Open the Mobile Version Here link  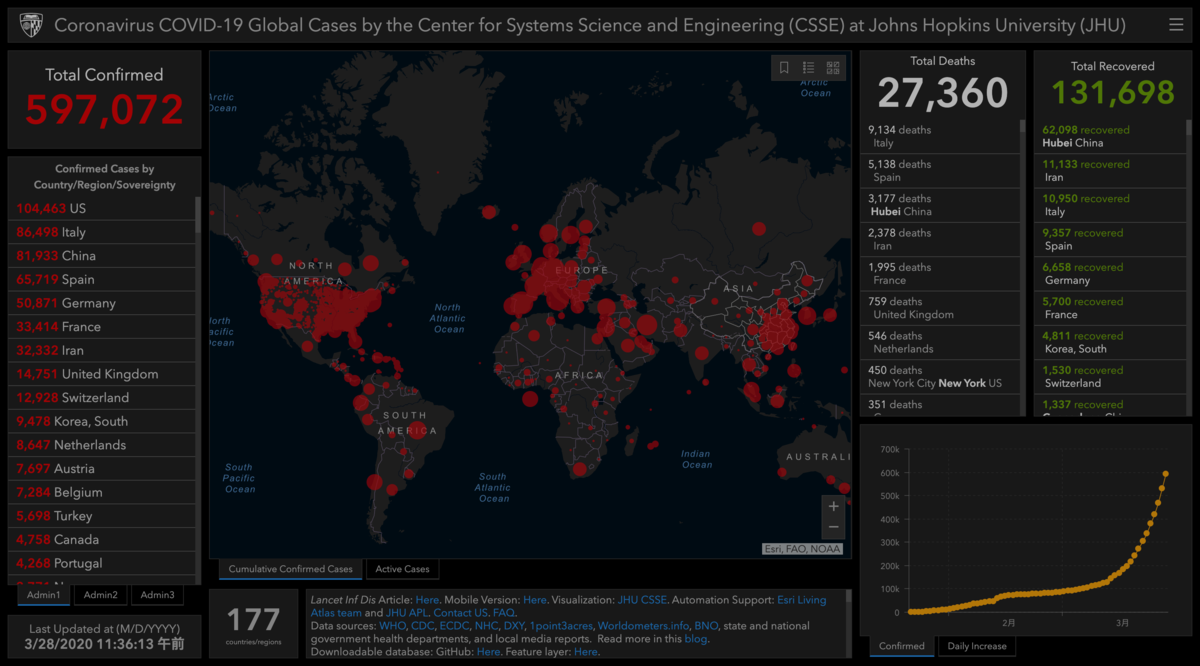click(x=535, y=600)
